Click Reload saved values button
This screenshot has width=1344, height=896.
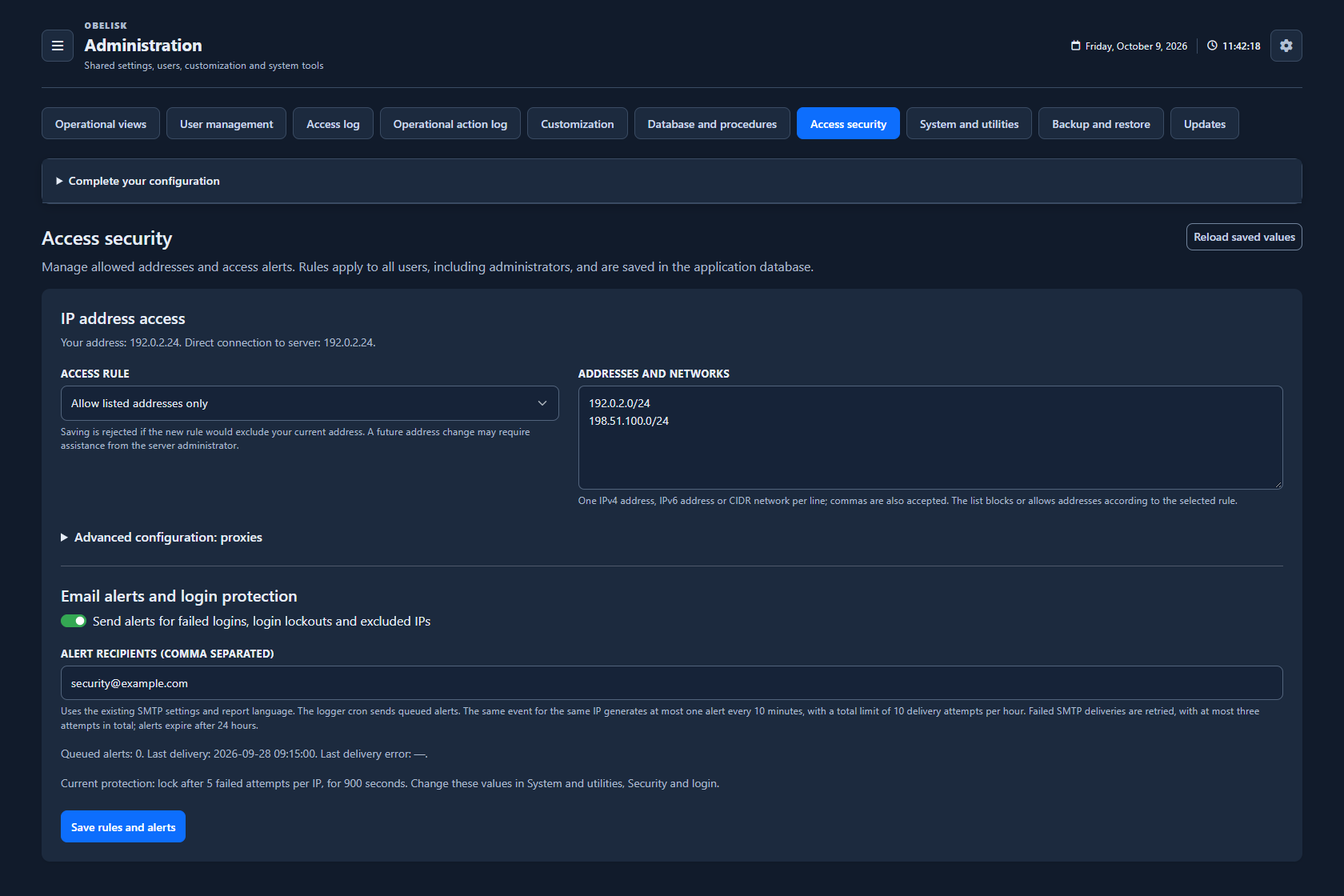1244,237
